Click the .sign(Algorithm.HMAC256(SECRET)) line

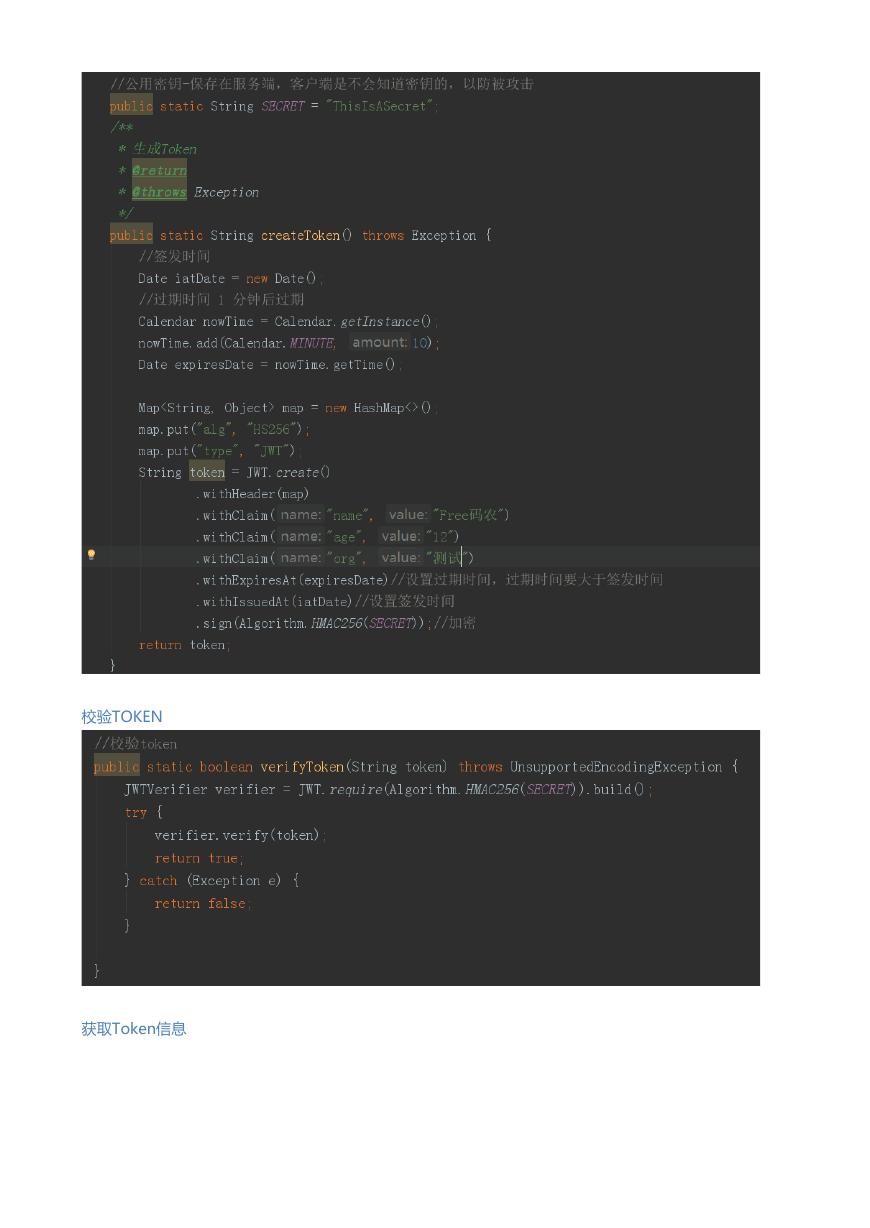click(335, 623)
